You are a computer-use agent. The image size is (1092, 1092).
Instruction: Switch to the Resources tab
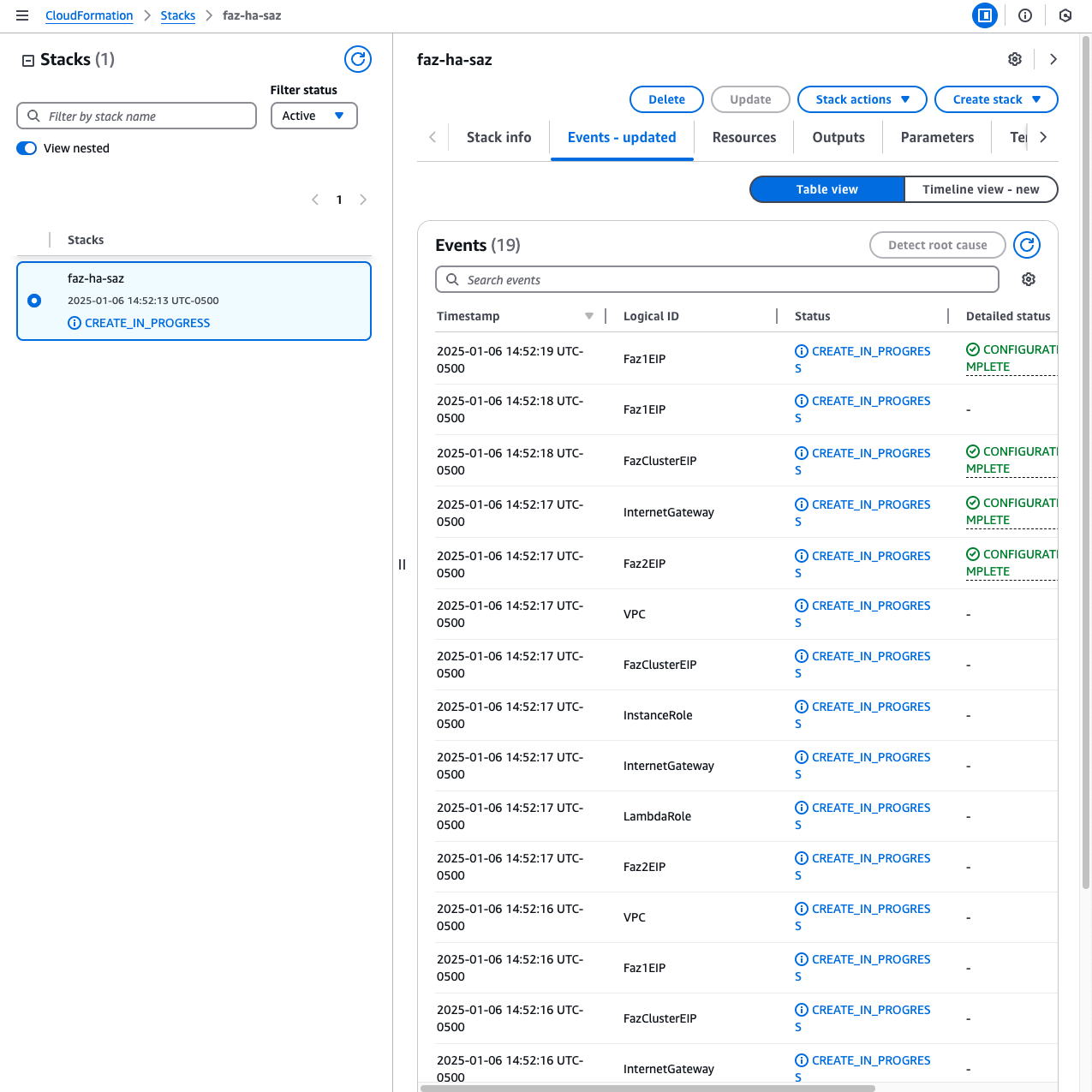[744, 137]
